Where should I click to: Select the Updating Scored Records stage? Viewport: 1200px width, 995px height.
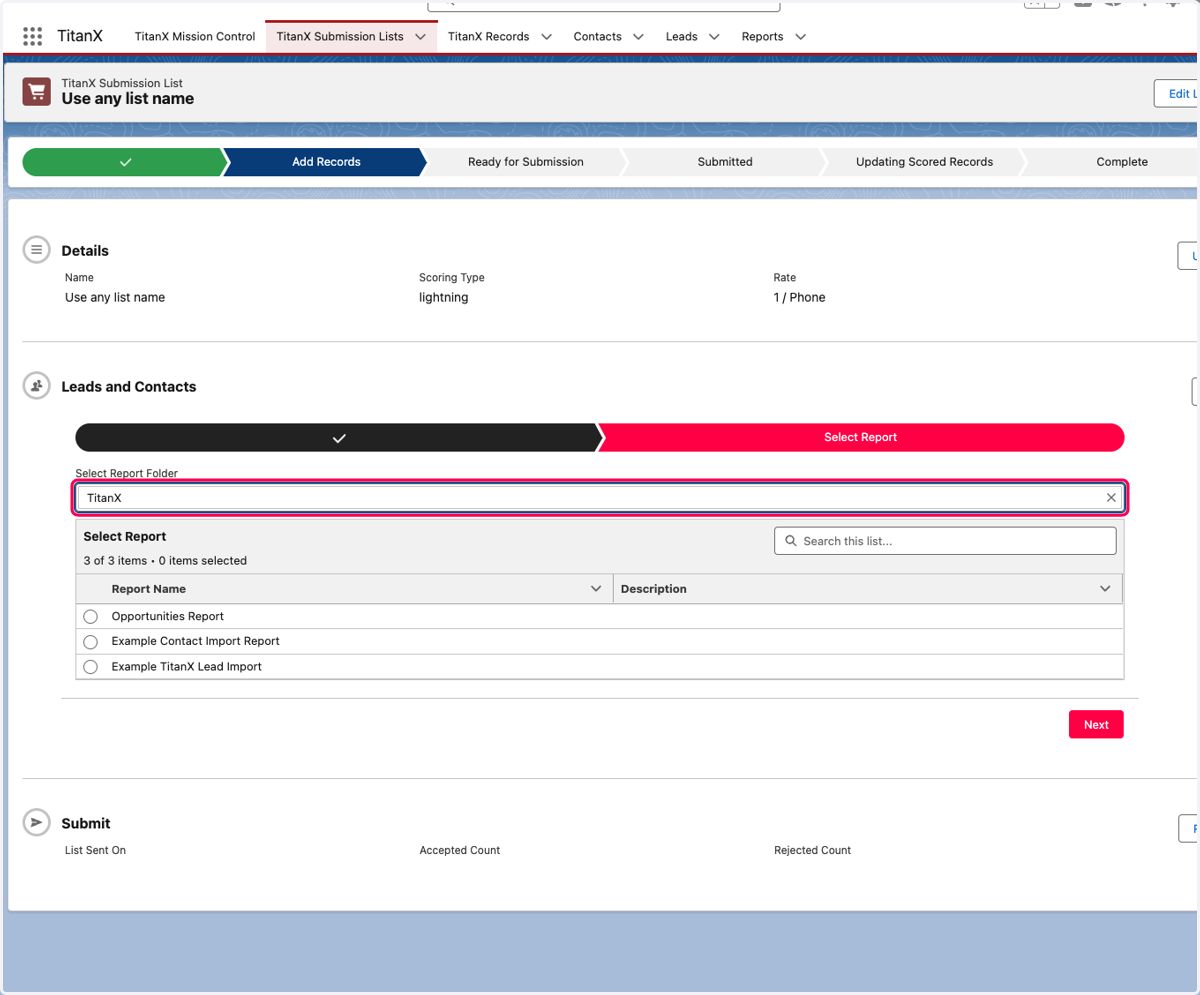pos(924,162)
